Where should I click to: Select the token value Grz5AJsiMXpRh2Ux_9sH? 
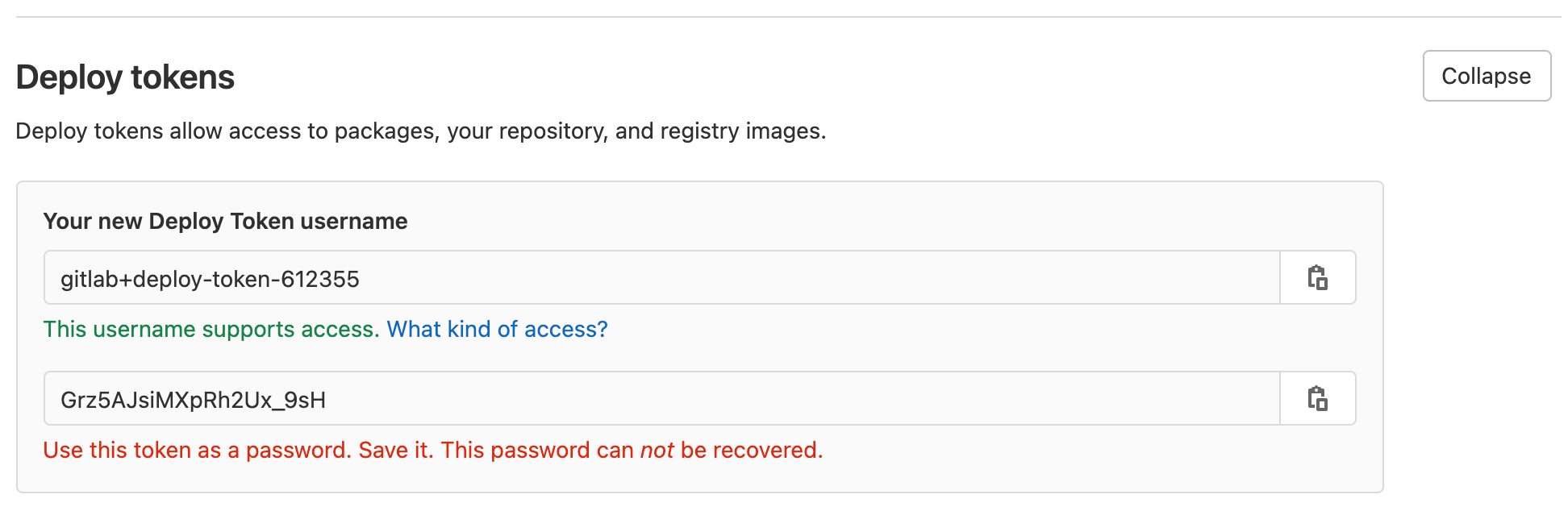192,398
